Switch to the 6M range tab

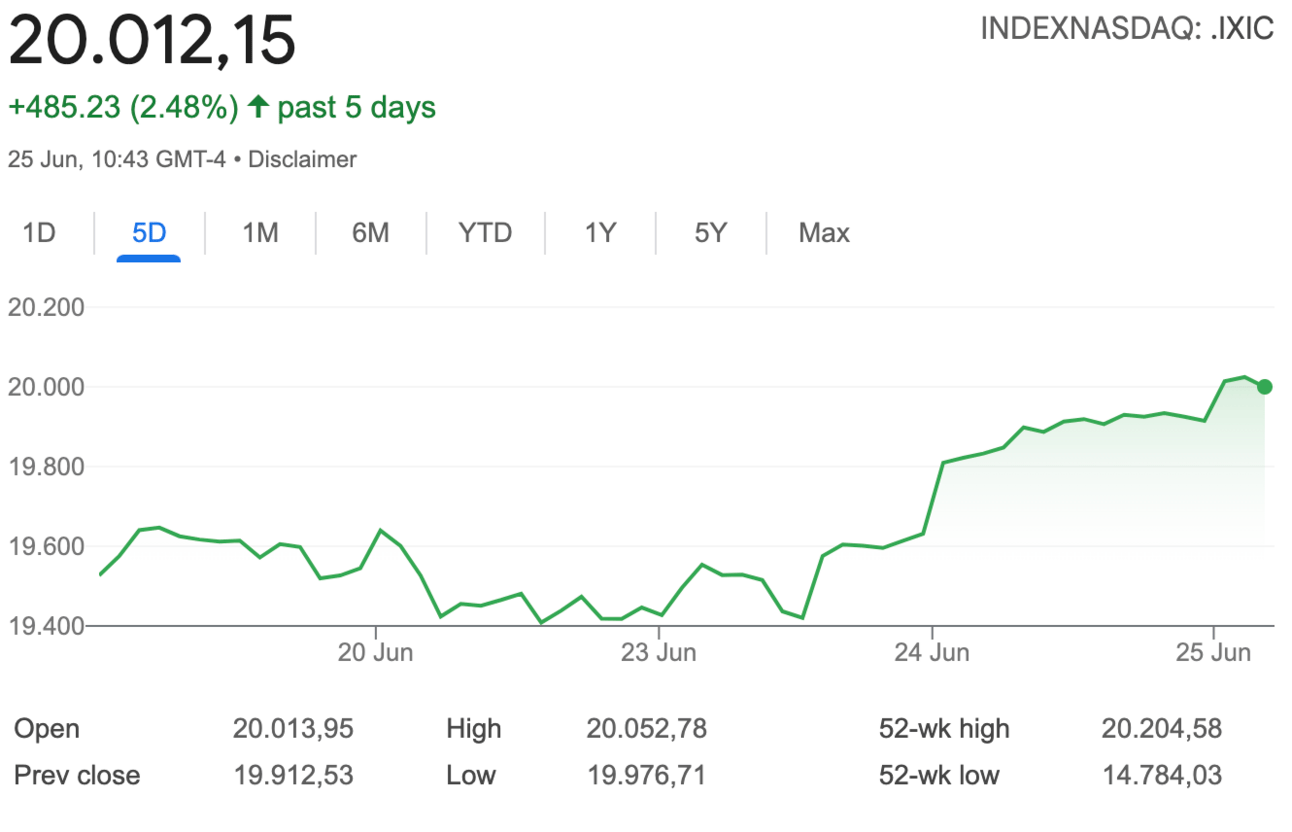click(x=370, y=233)
